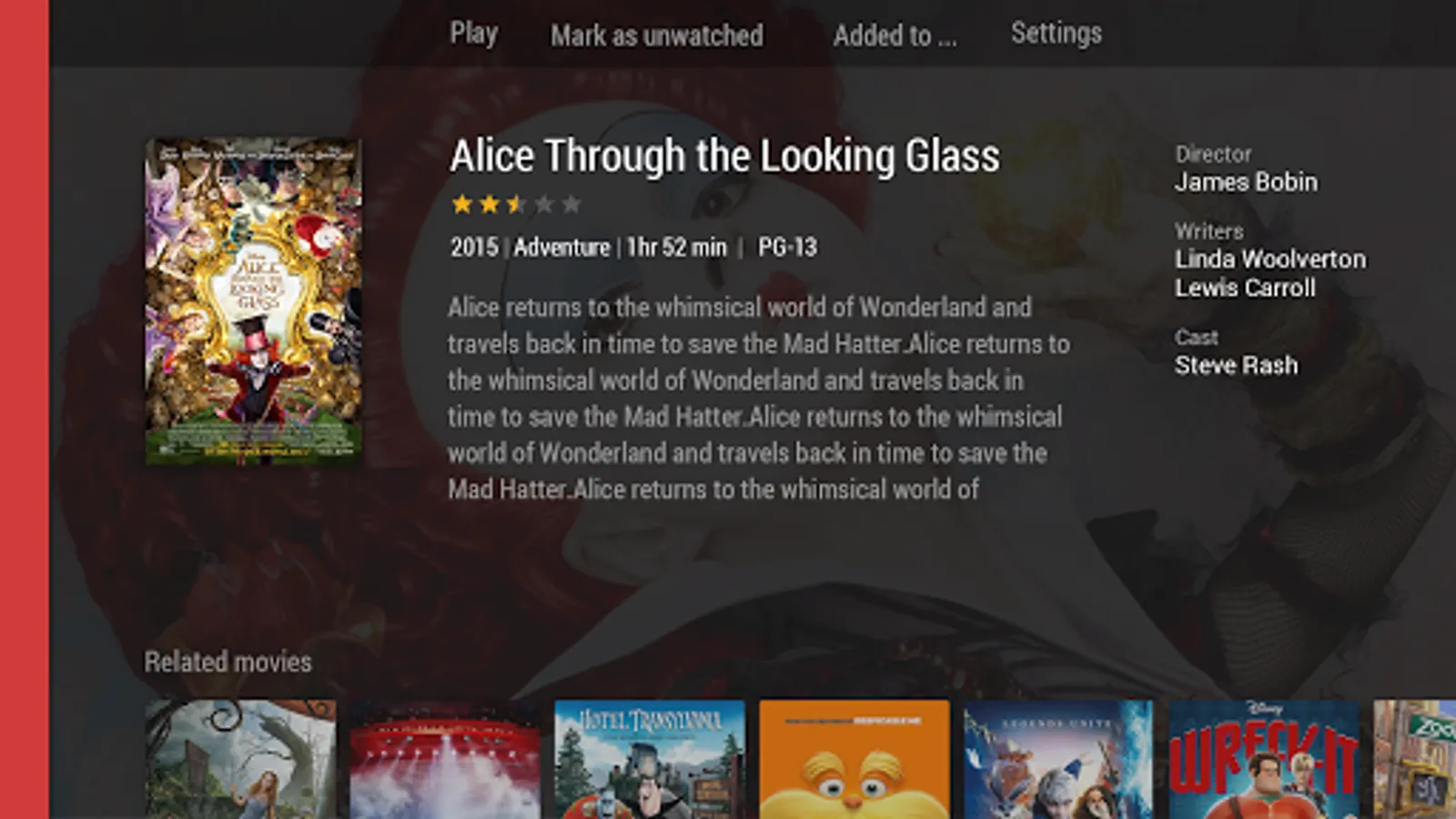This screenshot has height=819, width=1456.
Task: Open writer Linda Woolverton
Action: pos(1269,259)
